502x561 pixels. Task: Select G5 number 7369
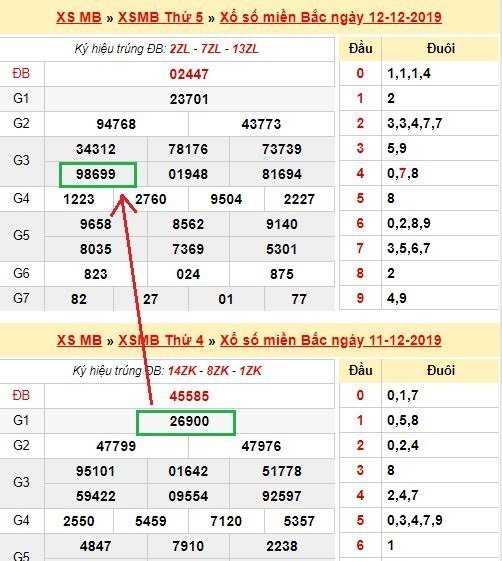188,249
